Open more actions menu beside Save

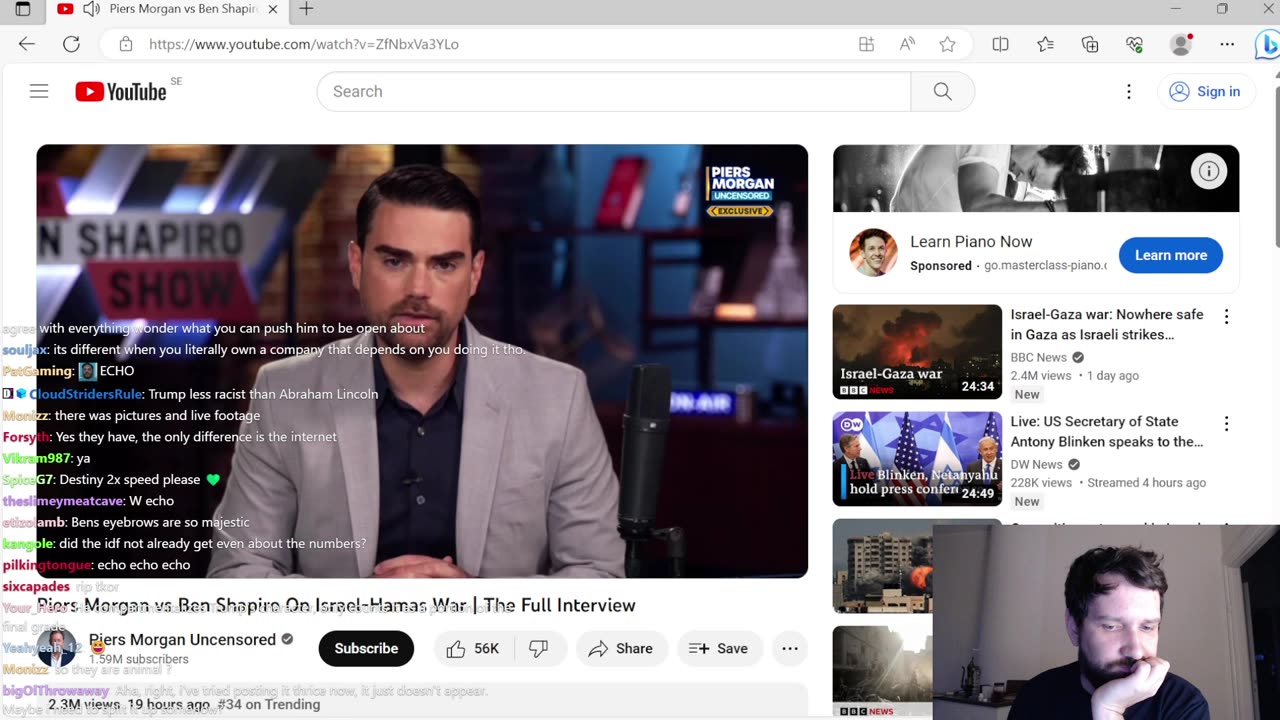[790, 648]
